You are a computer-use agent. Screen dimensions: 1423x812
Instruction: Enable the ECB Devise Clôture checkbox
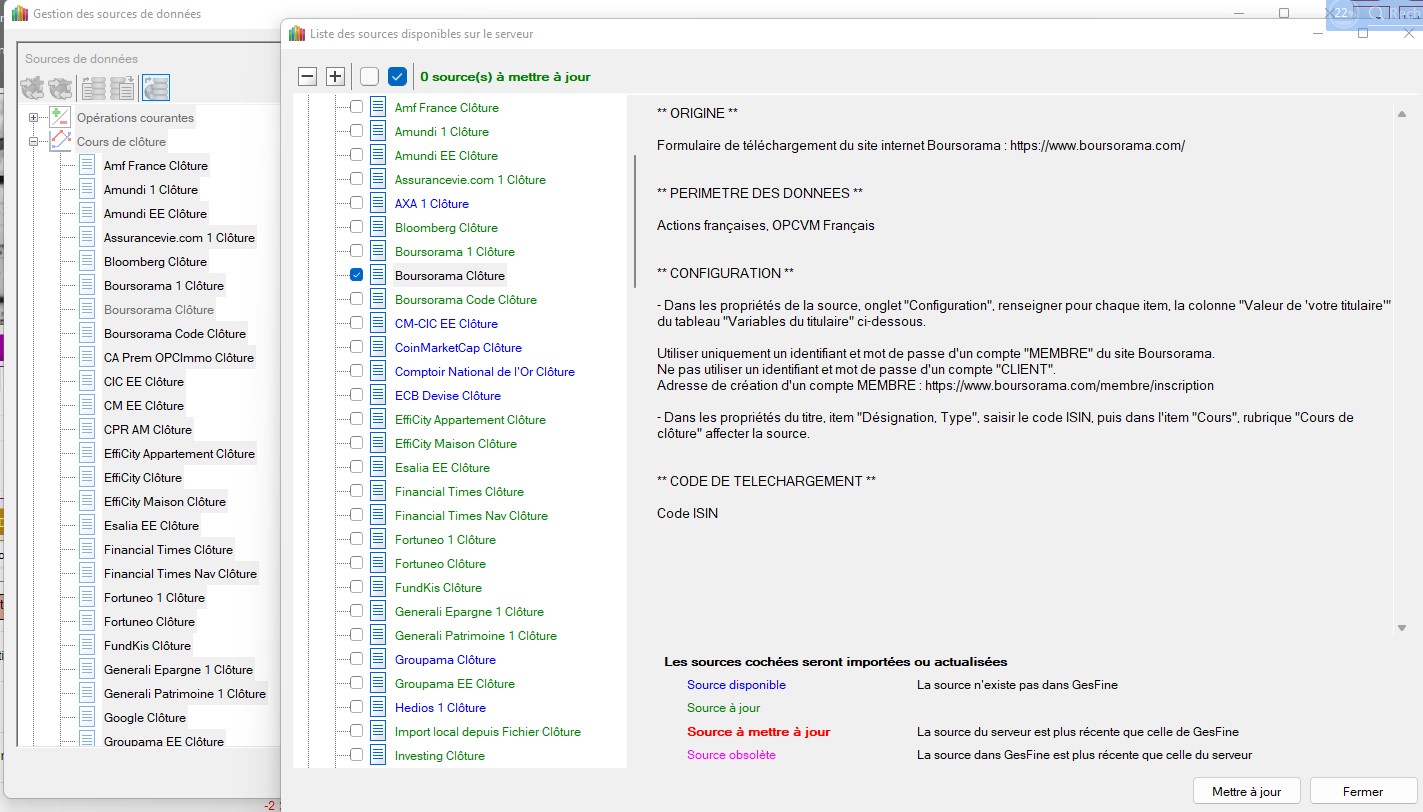356,396
